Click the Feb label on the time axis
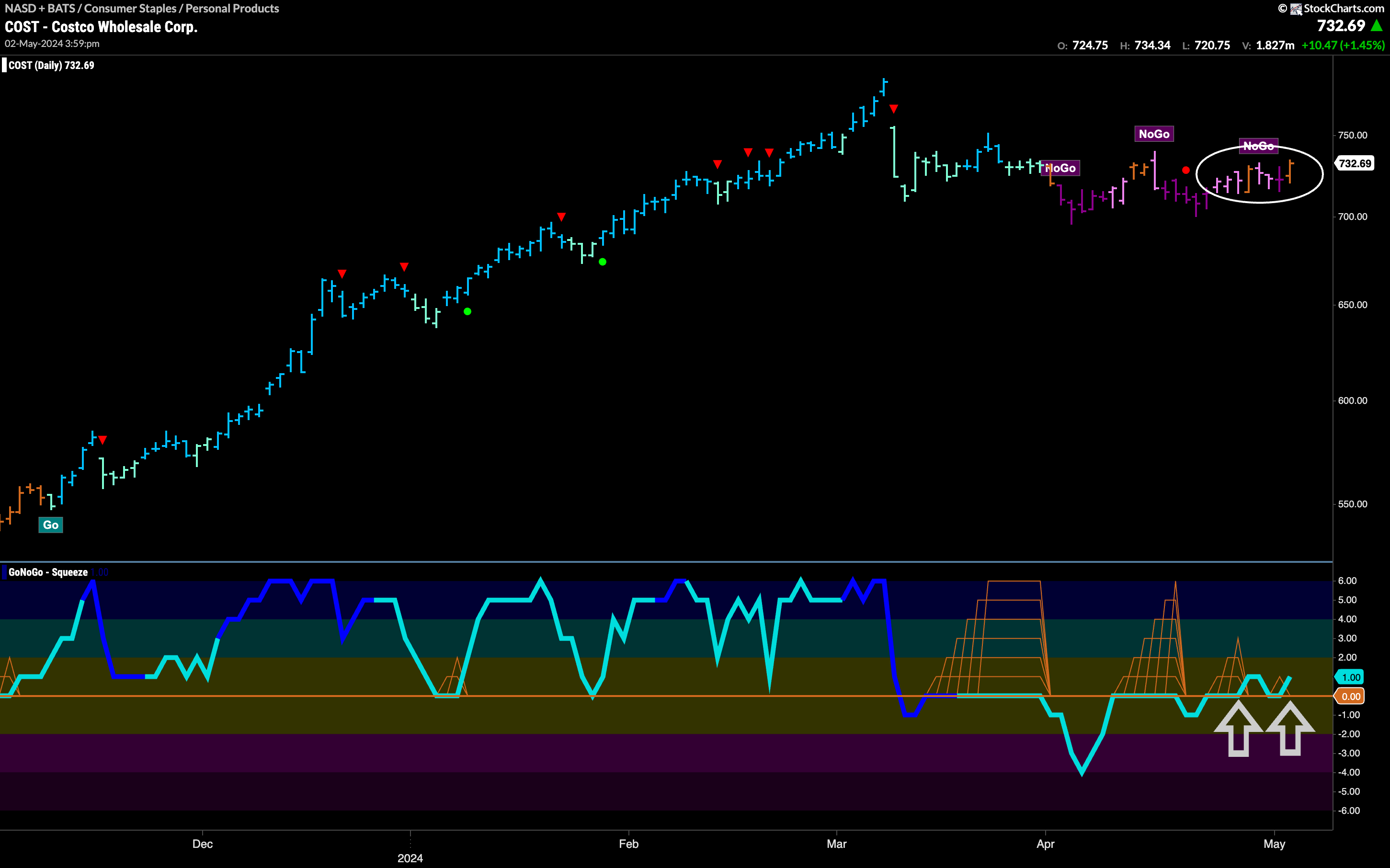The image size is (1390, 868). tap(628, 844)
